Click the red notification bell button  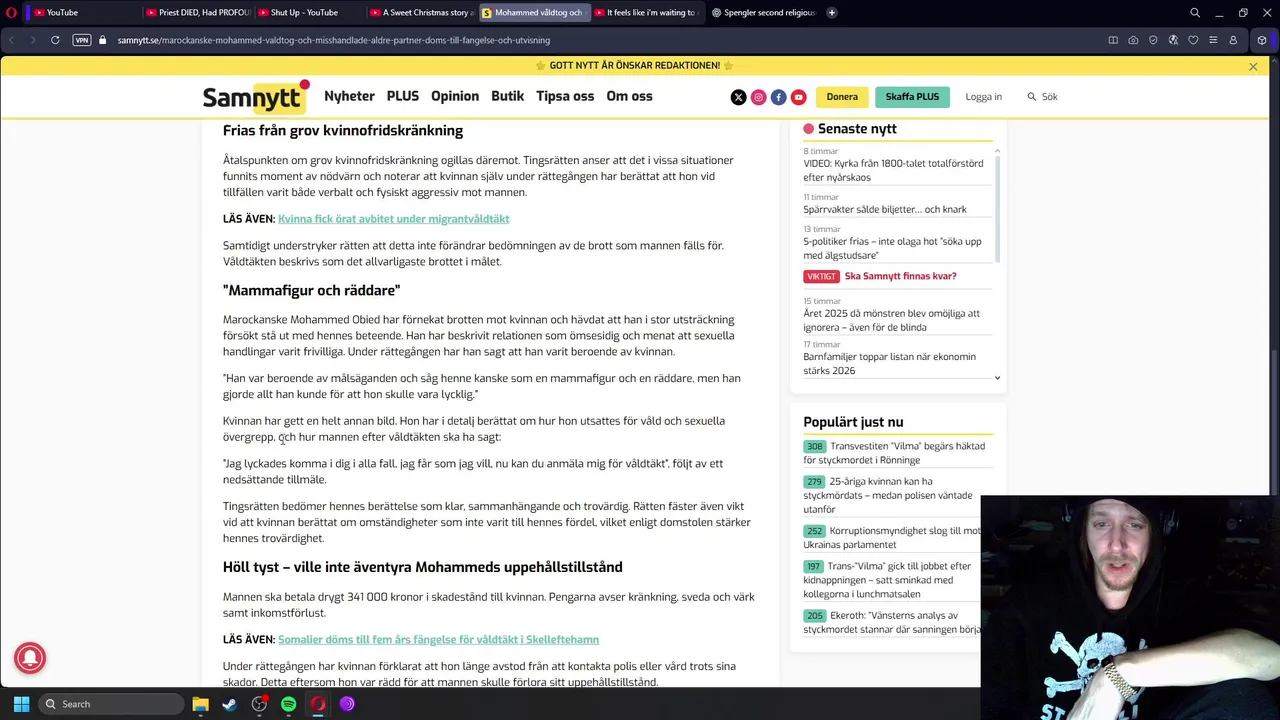(30, 658)
